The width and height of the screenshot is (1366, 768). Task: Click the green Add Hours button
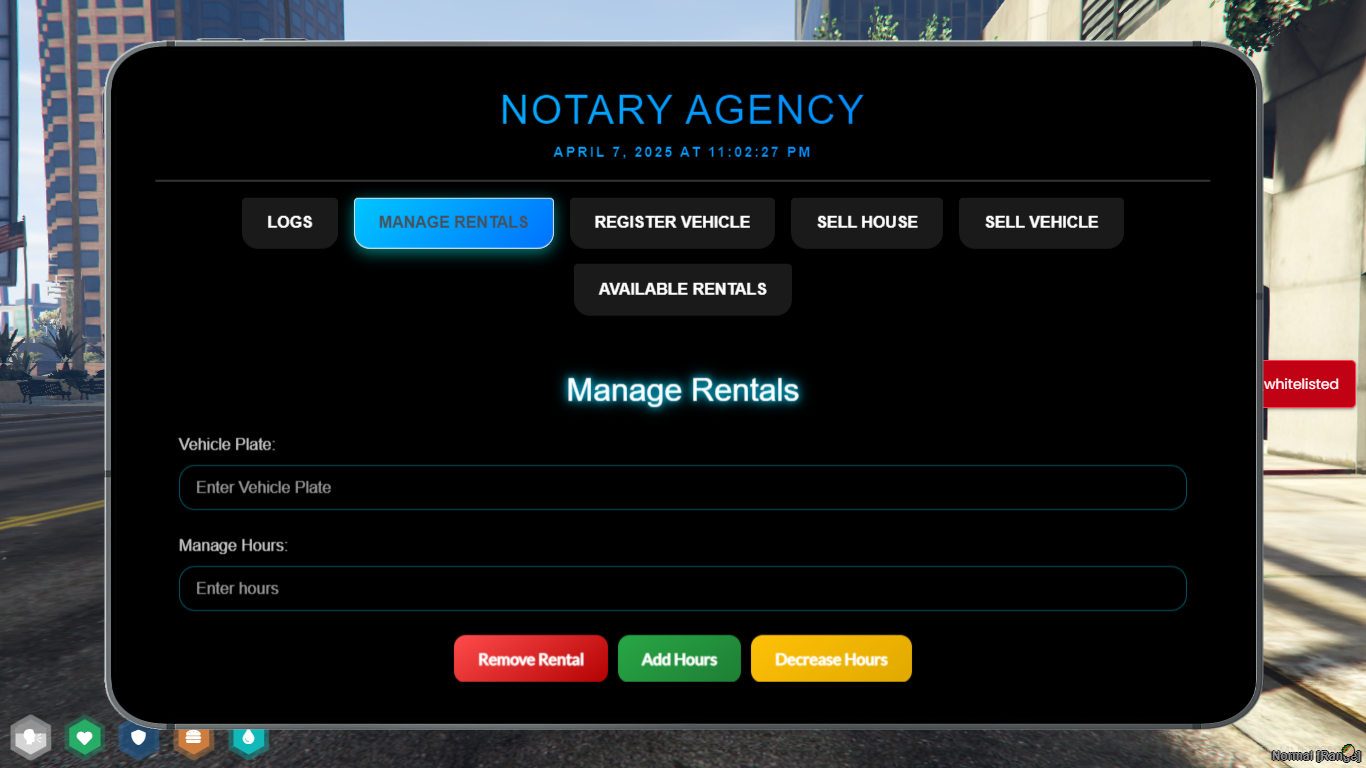pyautogui.click(x=679, y=659)
